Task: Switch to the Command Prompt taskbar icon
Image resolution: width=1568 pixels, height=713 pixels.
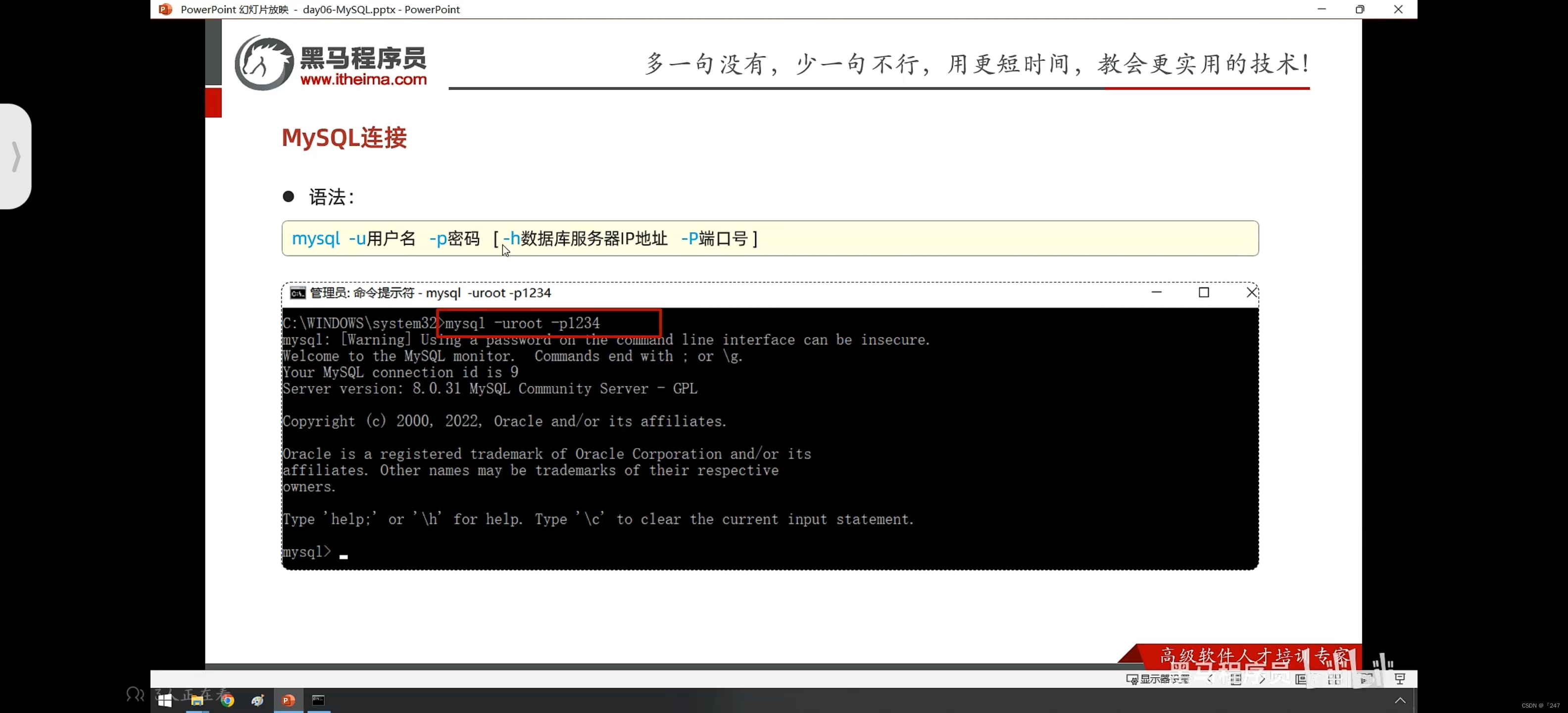Action: (318, 700)
